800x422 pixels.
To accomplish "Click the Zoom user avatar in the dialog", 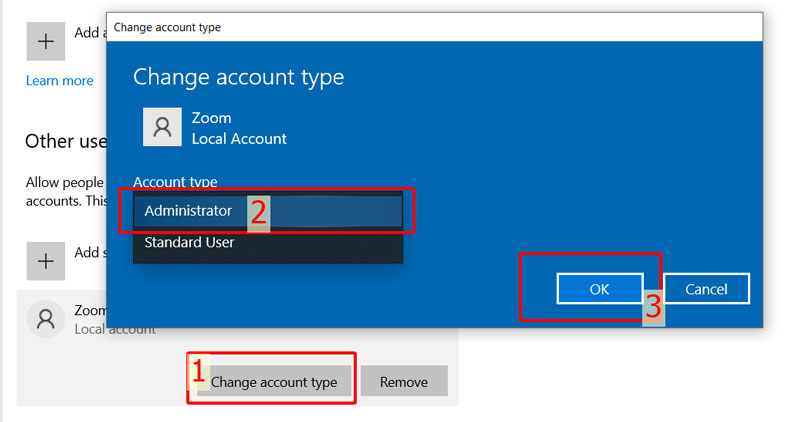I will 162,128.
